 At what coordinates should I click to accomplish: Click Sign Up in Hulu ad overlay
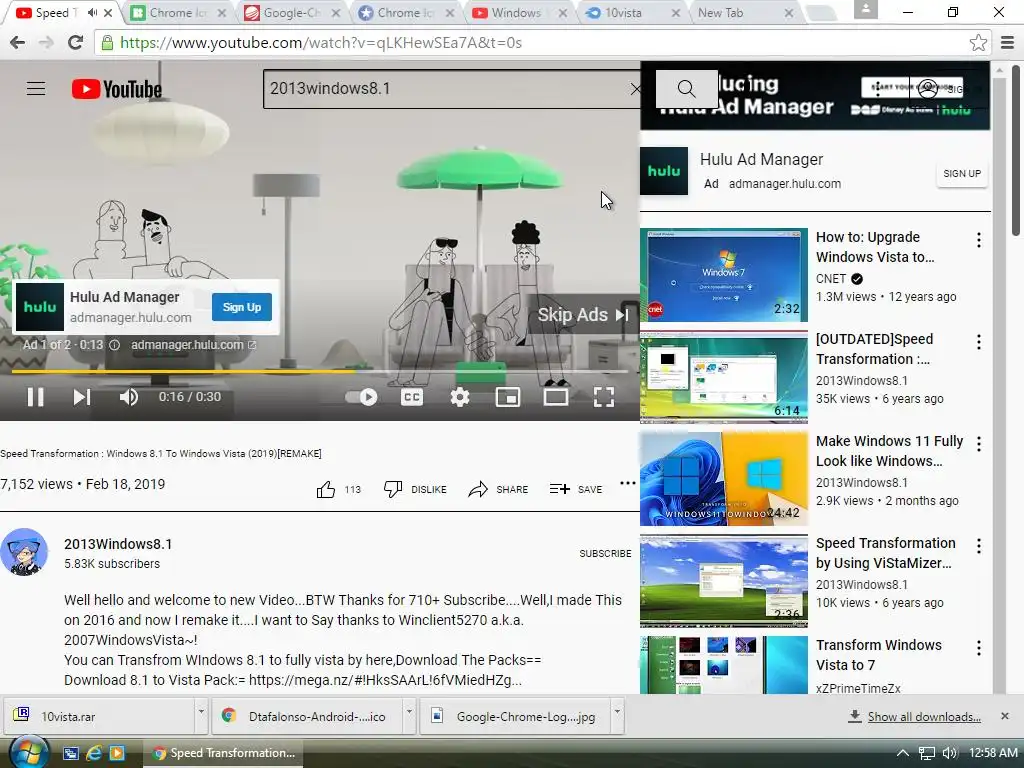point(242,307)
